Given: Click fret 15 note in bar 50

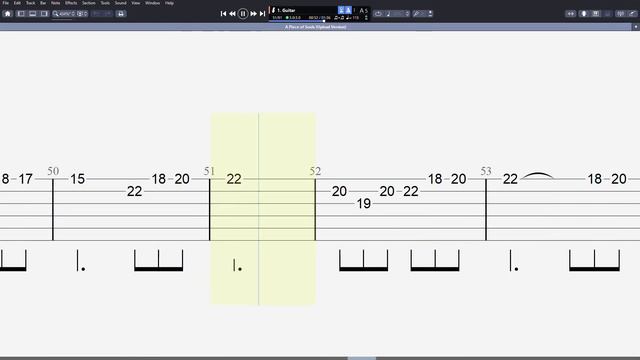Looking at the screenshot, I should 78,179.
